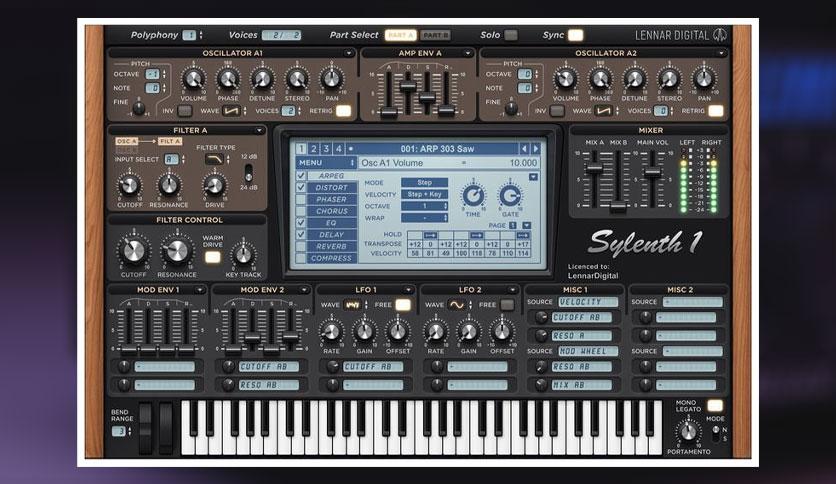This screenshot has width=836, height=484.
Task: Switch to display tab 2
Action: (x=313, y=149)
